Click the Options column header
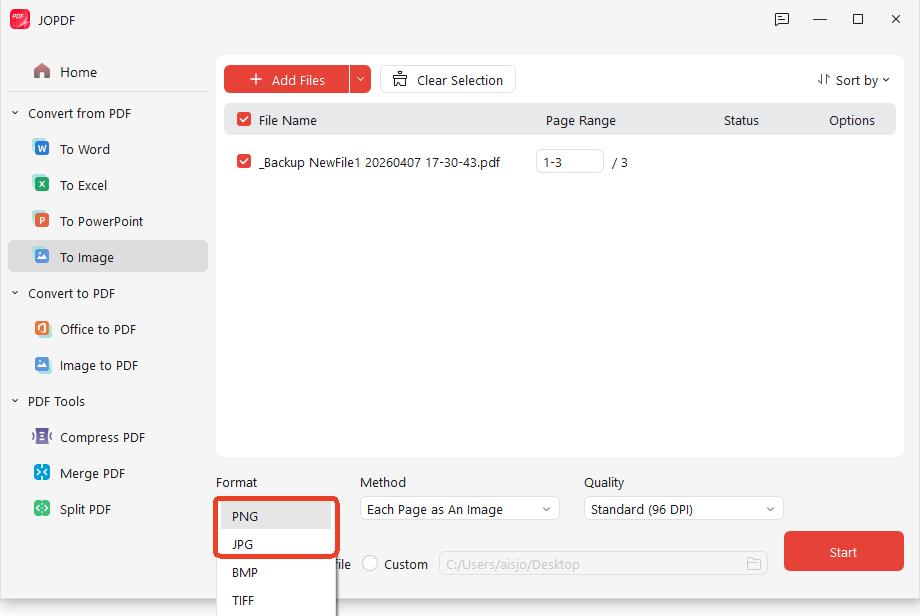This screenshot has height=616, width=920. pyautogui.click(x=851, y=120)
